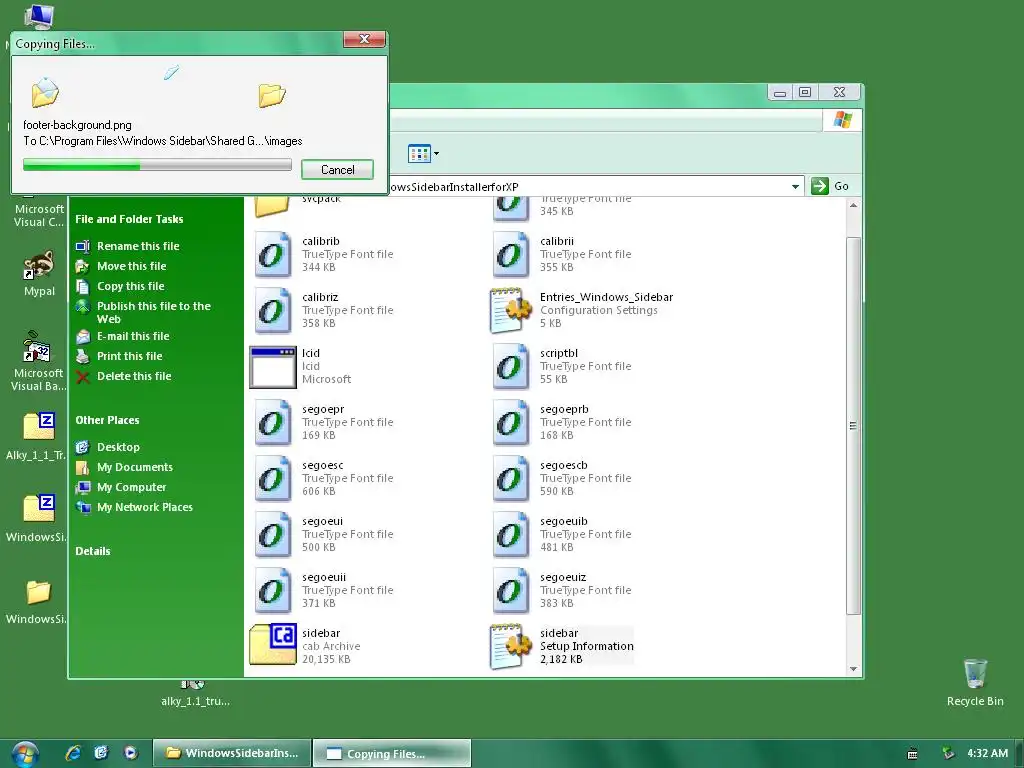Select Entries_Windows_Sidebar configuration settings icon
Screen dimensions: 1024x768
pyautogui.click(x=511, y=311)
